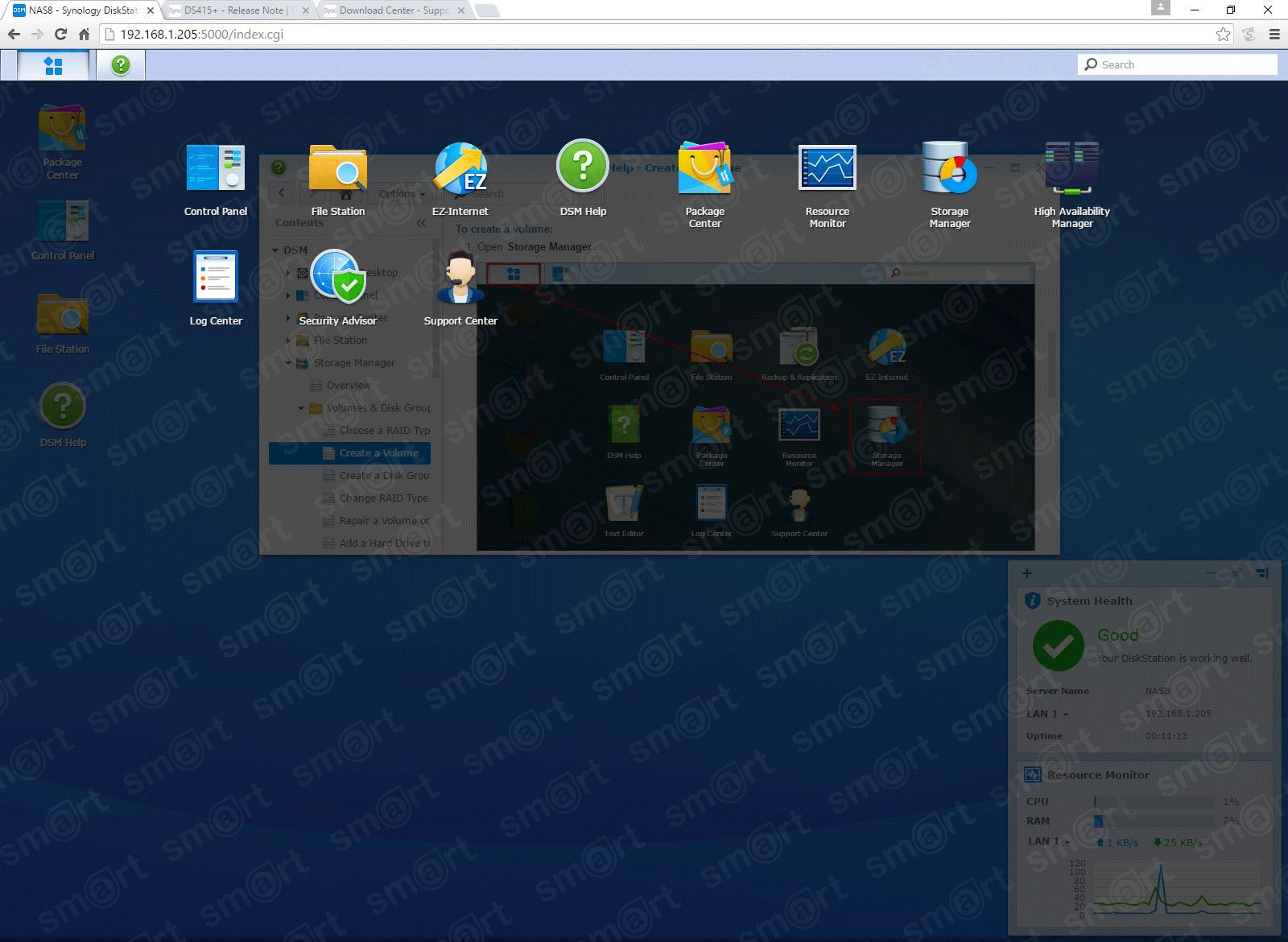Add a widget with the plus button
This screenshot has width=1288, height=942.
point(1026,573)
